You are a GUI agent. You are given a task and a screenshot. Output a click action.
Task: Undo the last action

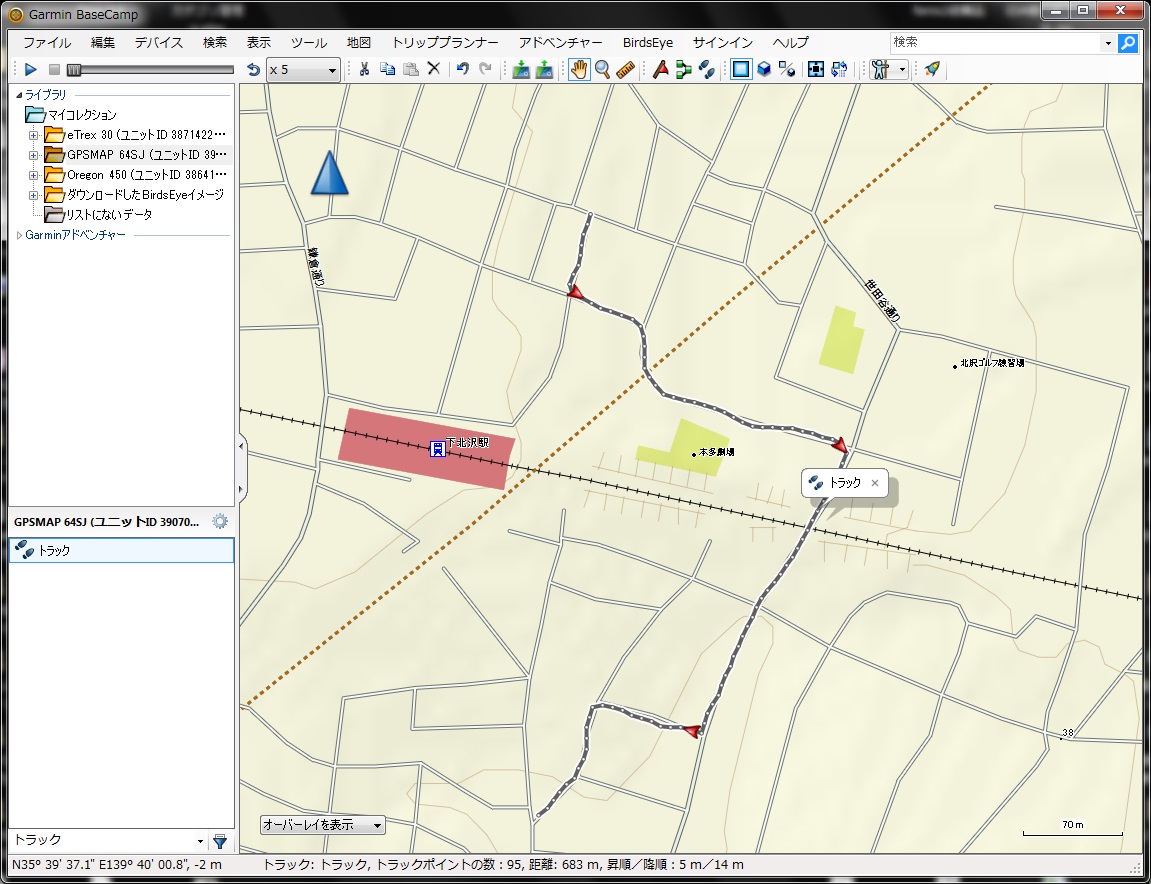point(462,69)
